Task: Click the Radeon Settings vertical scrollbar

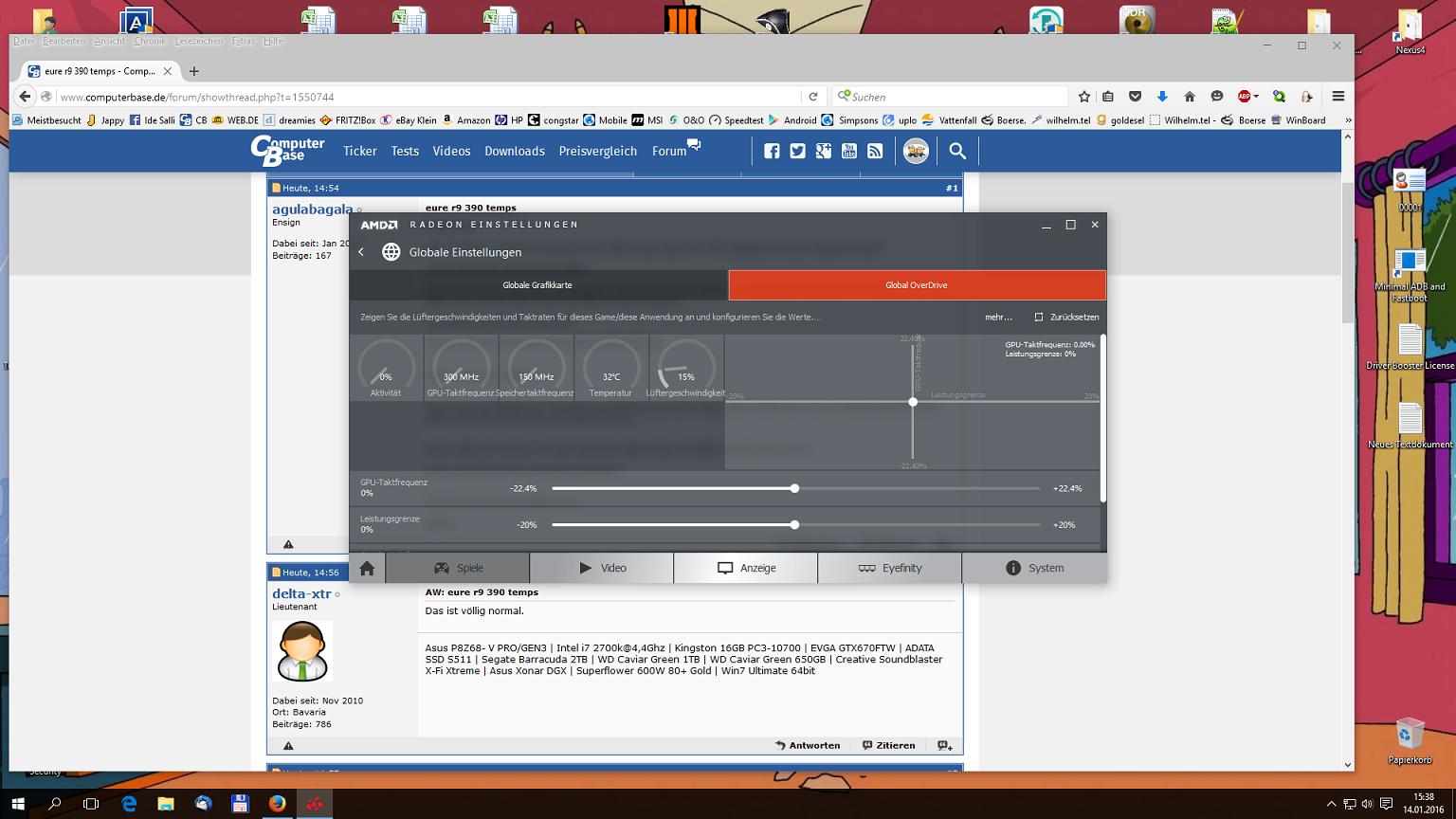Action: [1102, 418]
